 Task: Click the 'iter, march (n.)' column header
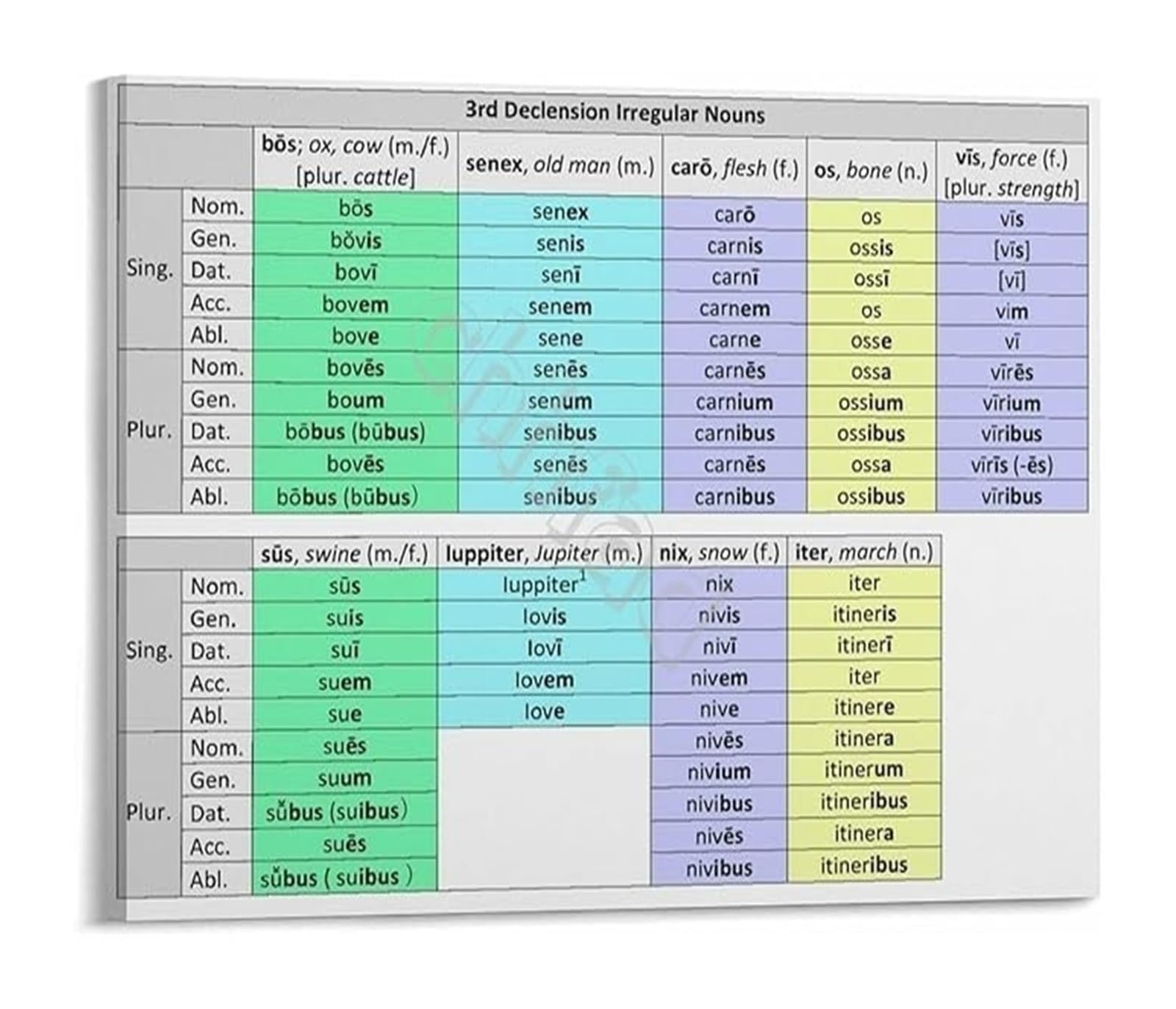(x=864, y=551)
